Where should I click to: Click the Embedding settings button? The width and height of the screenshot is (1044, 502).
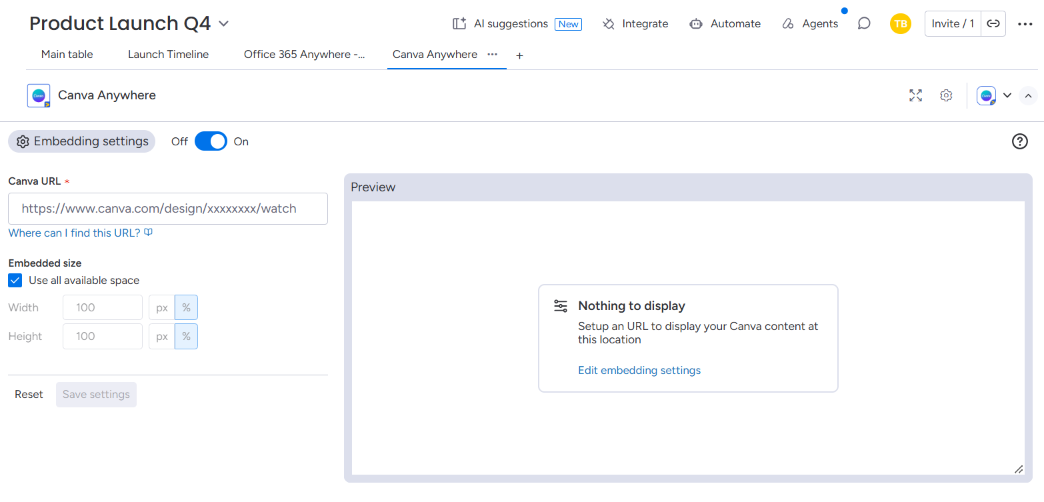(x=82, y=141)
